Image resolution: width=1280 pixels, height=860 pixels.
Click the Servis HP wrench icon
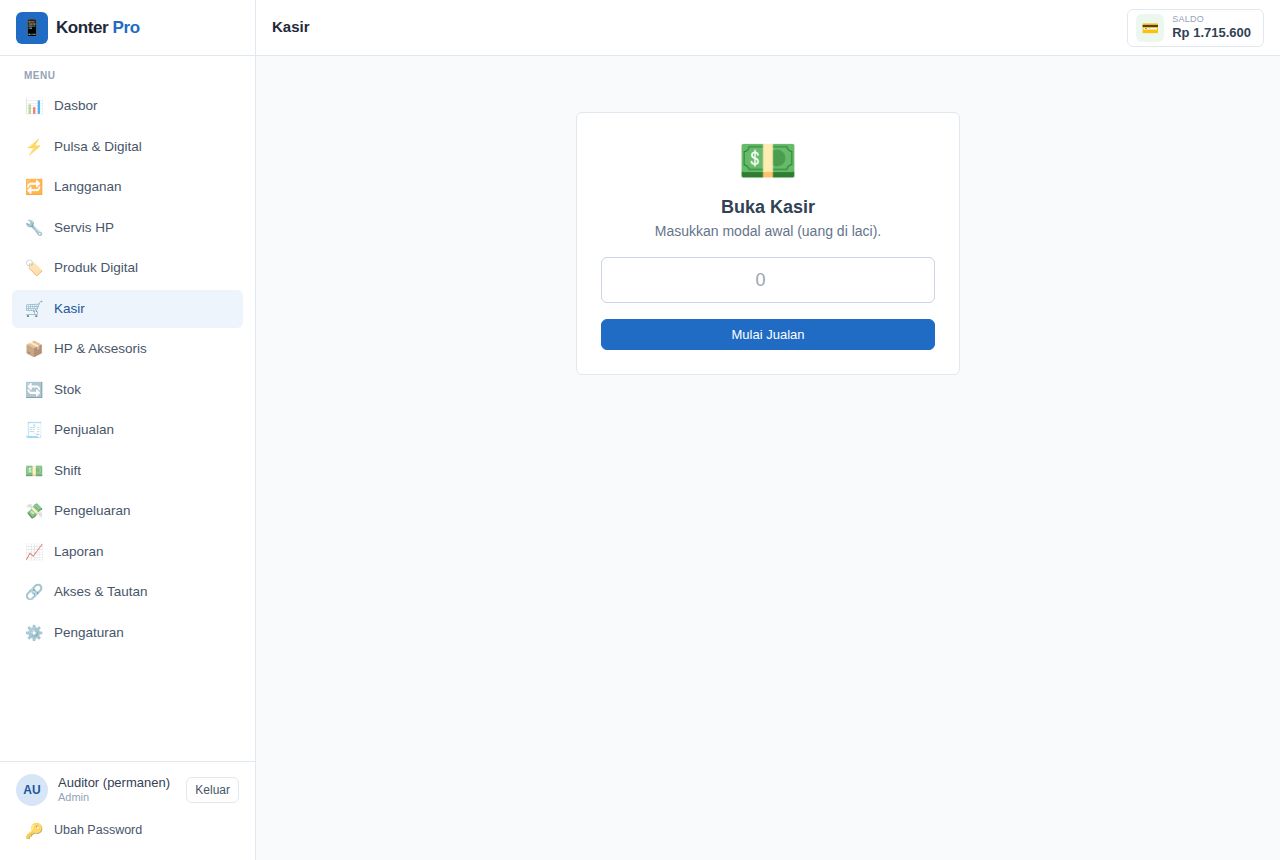(x=34, y=228)
